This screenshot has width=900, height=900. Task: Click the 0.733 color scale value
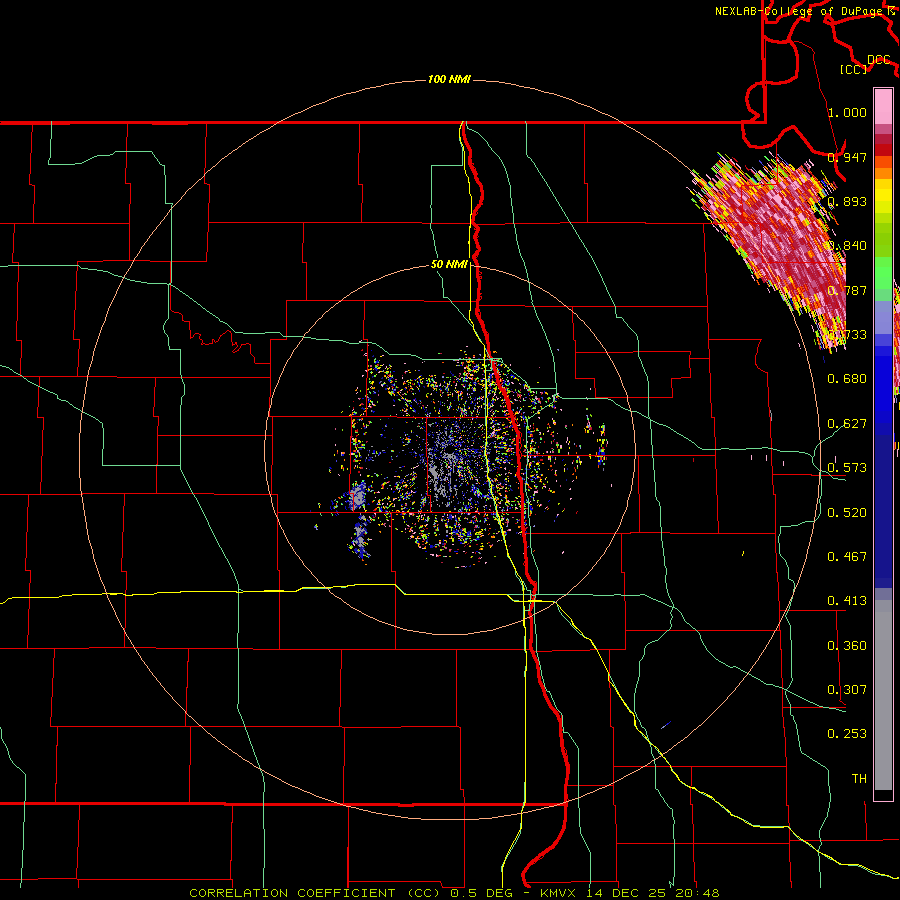click(847, 335)
